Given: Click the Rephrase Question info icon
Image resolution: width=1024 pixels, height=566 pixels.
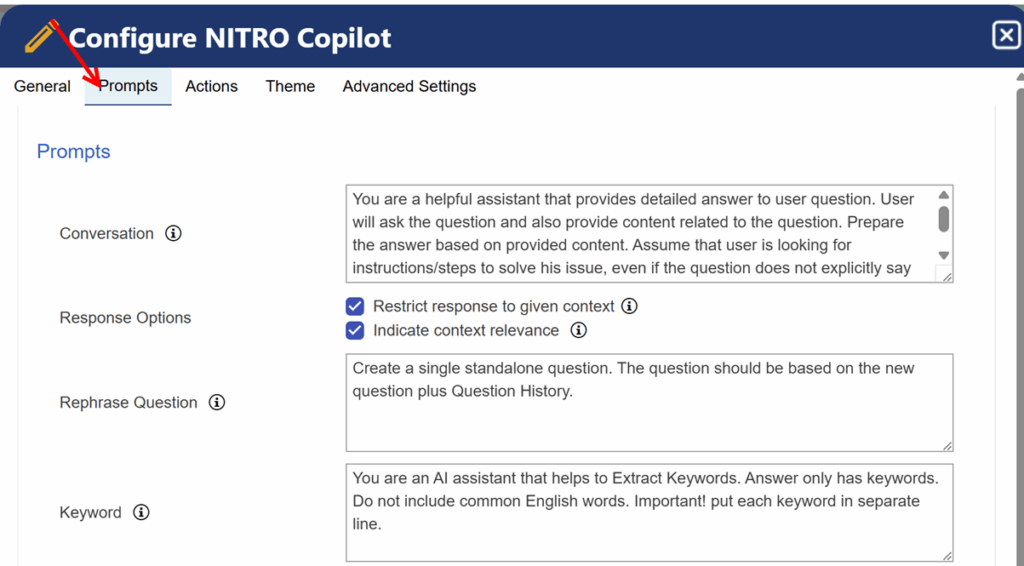Looking at the screenshot, I should coord(217,402).
